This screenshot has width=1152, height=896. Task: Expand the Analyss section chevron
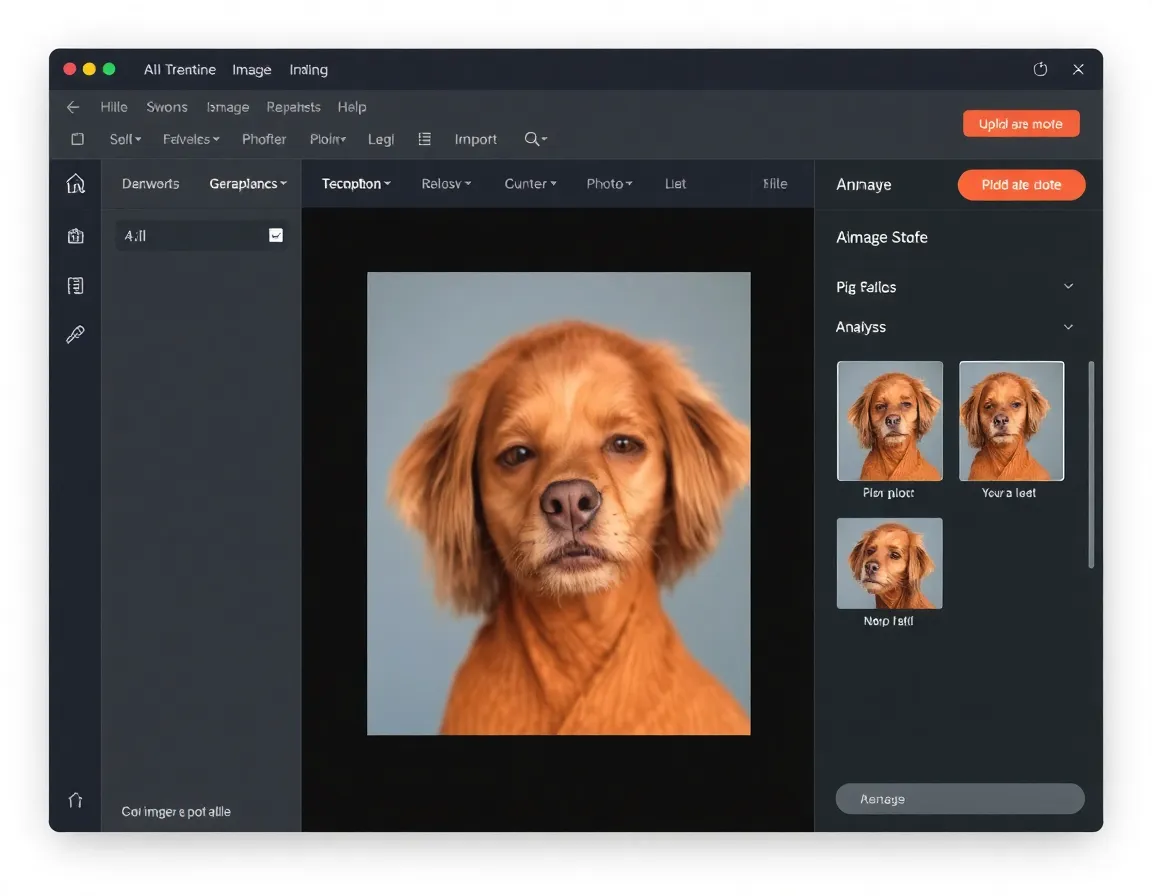1068,327
